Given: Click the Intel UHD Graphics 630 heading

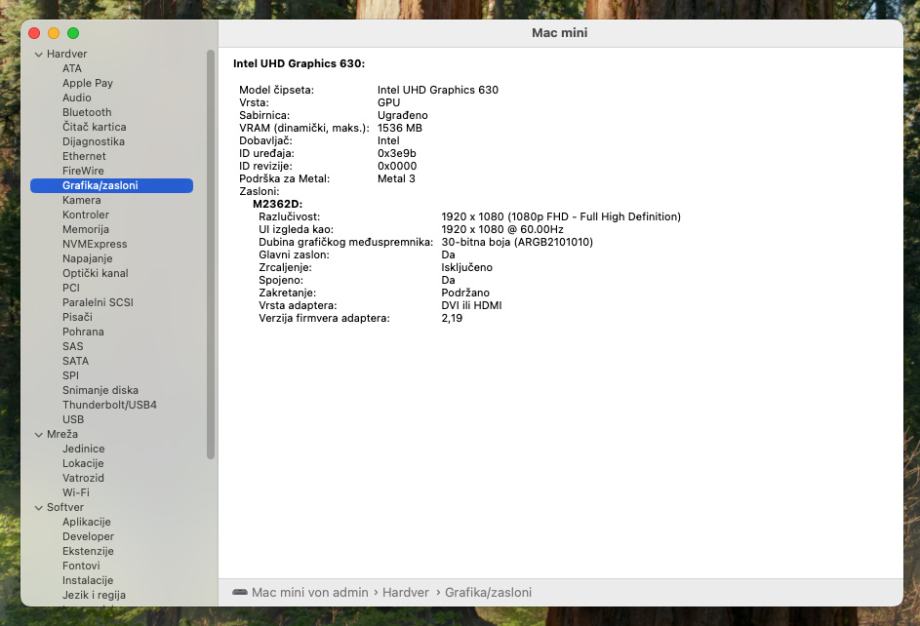Looking at the screenshot, I should (299, 63).
